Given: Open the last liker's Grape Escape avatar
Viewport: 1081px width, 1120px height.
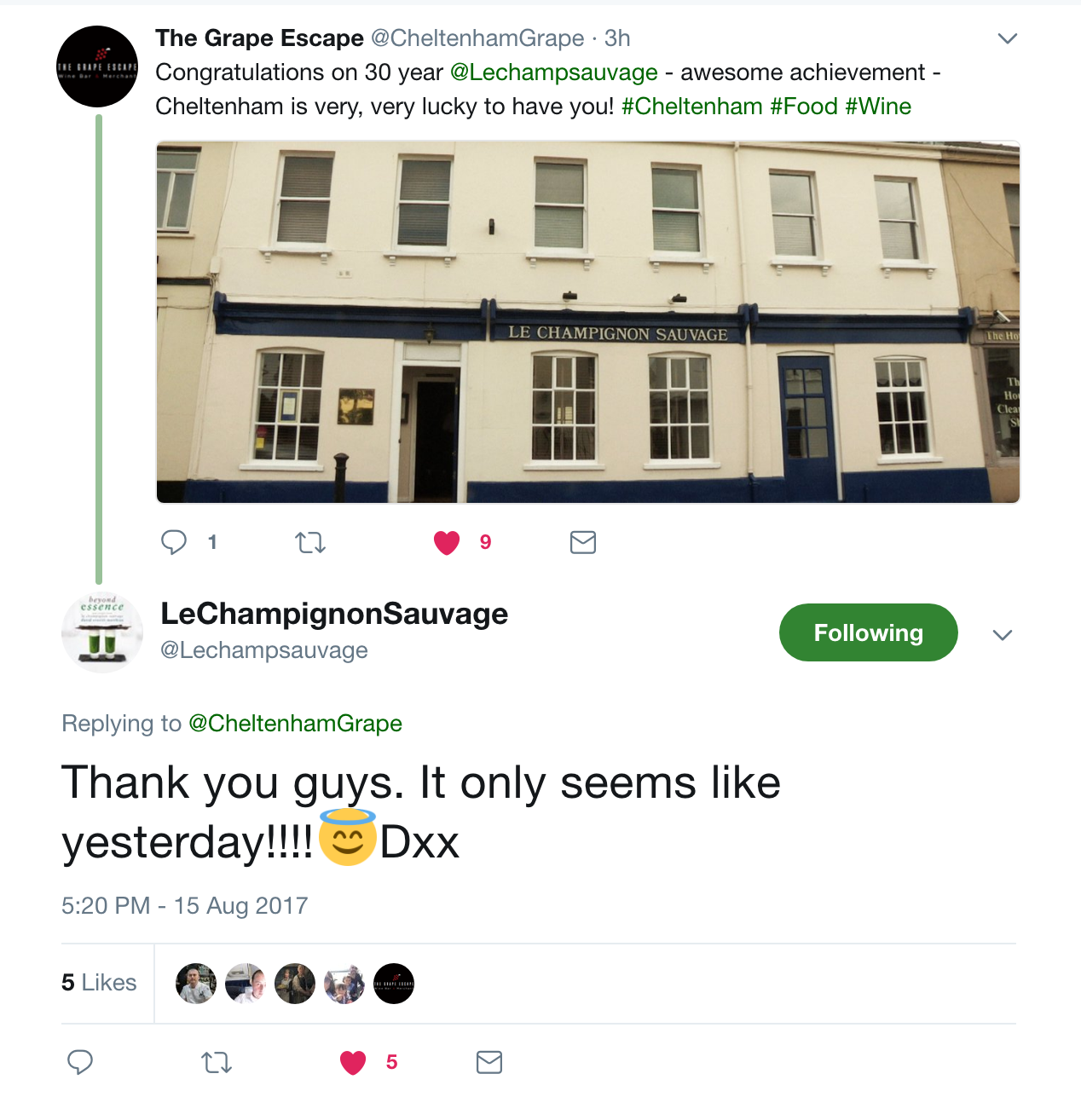Looking at the screenshot, I should (x=394, y=984).
